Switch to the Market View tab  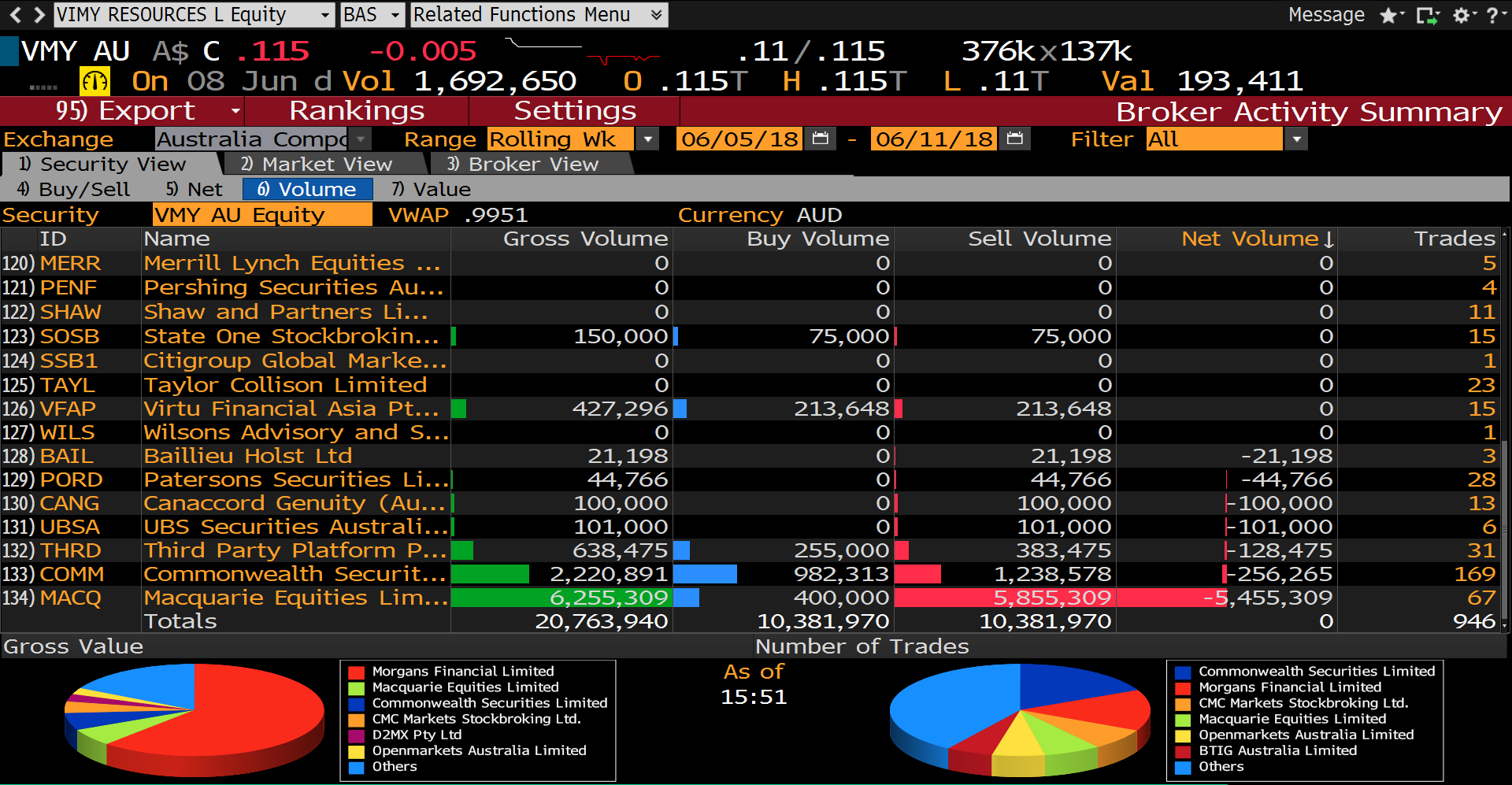(x=325, y=164)
